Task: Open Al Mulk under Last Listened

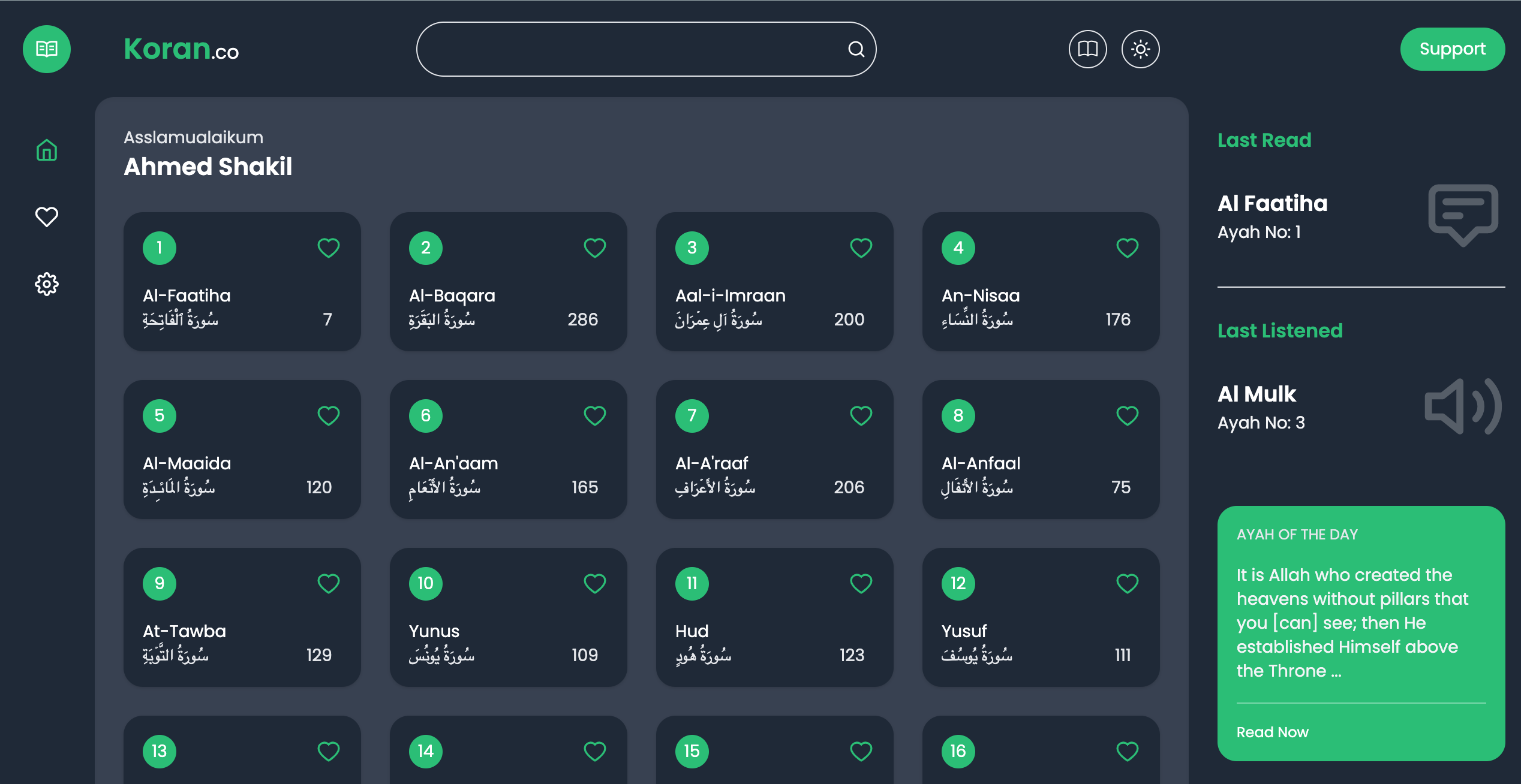Action: click(1257, 394)
